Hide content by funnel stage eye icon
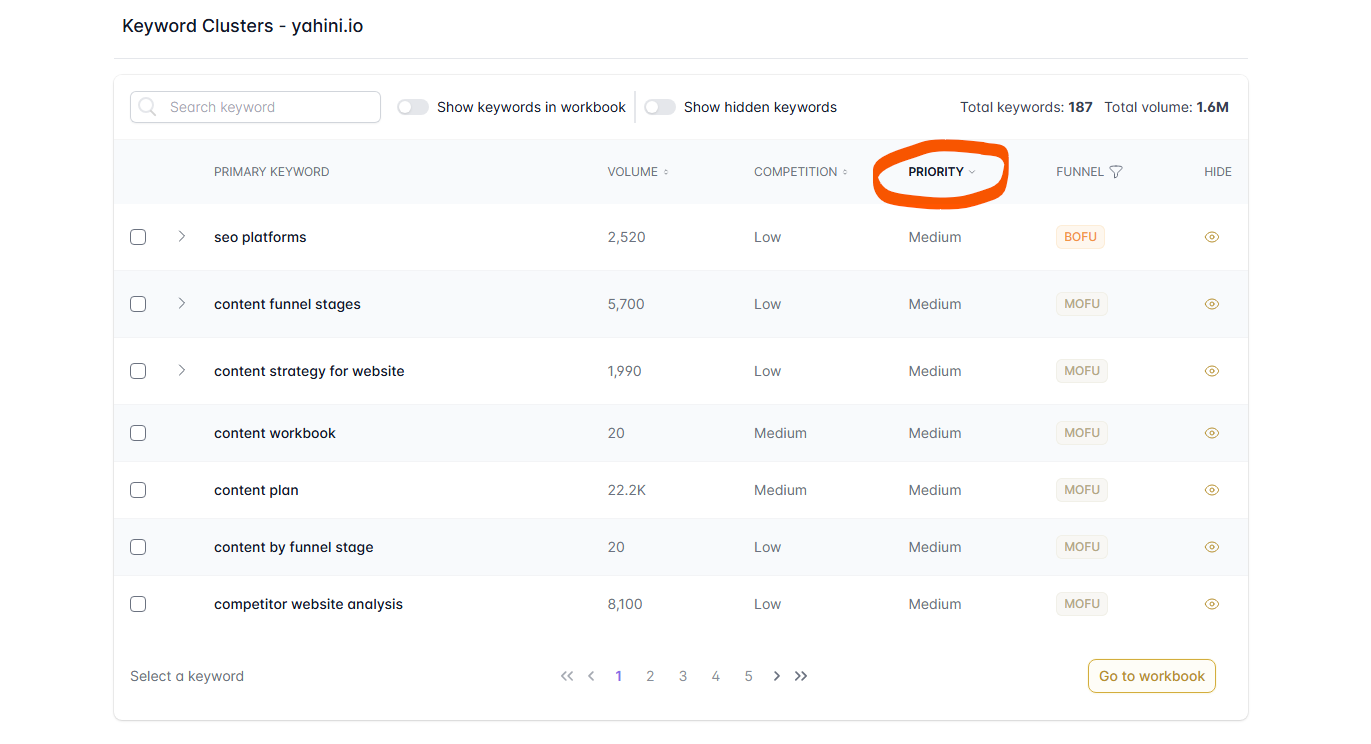 tap(1212, 547)
